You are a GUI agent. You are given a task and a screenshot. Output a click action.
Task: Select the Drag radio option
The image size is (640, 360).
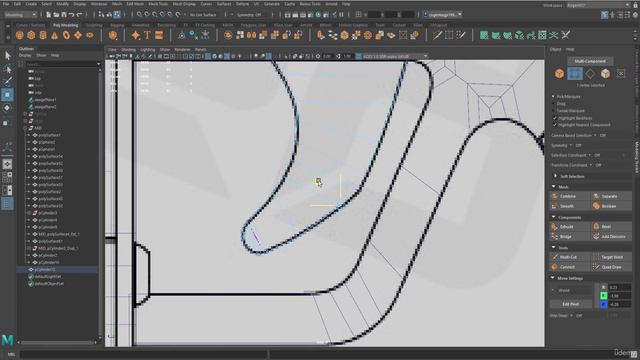click(554, 104)
